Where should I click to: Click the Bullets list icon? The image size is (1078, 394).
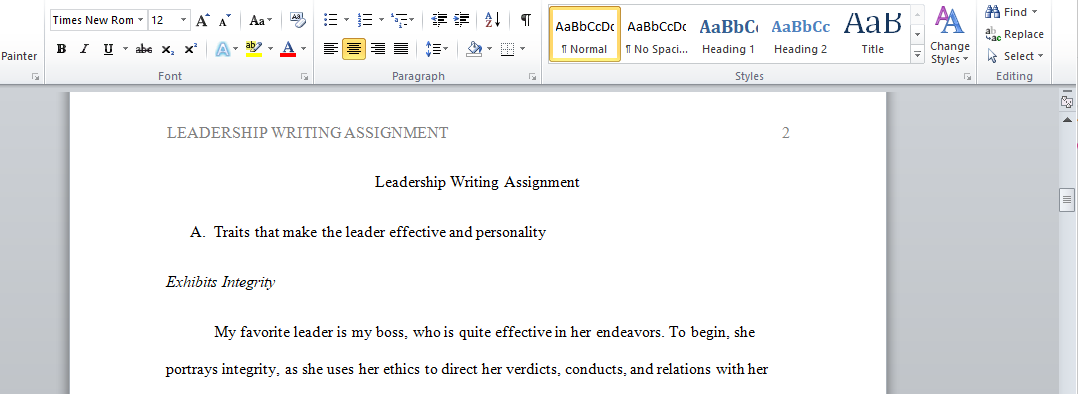point(331,20)
